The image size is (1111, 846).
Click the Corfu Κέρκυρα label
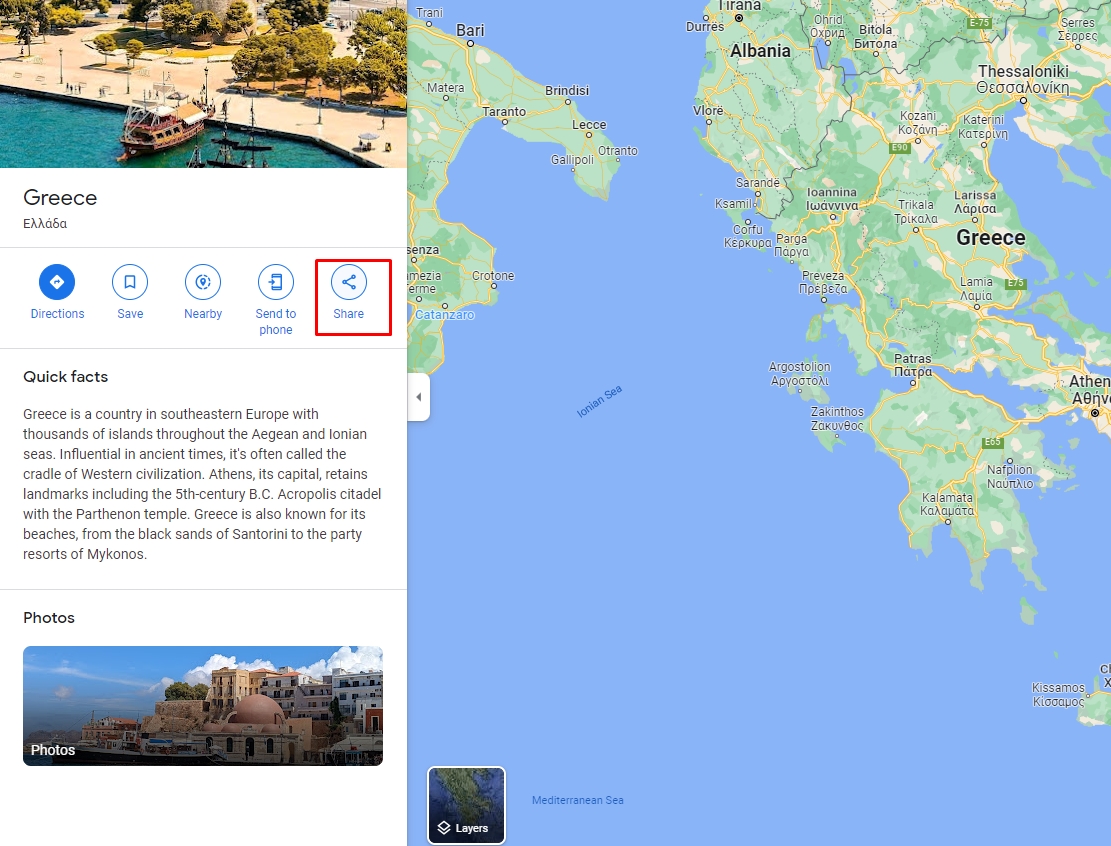[748, 236]
